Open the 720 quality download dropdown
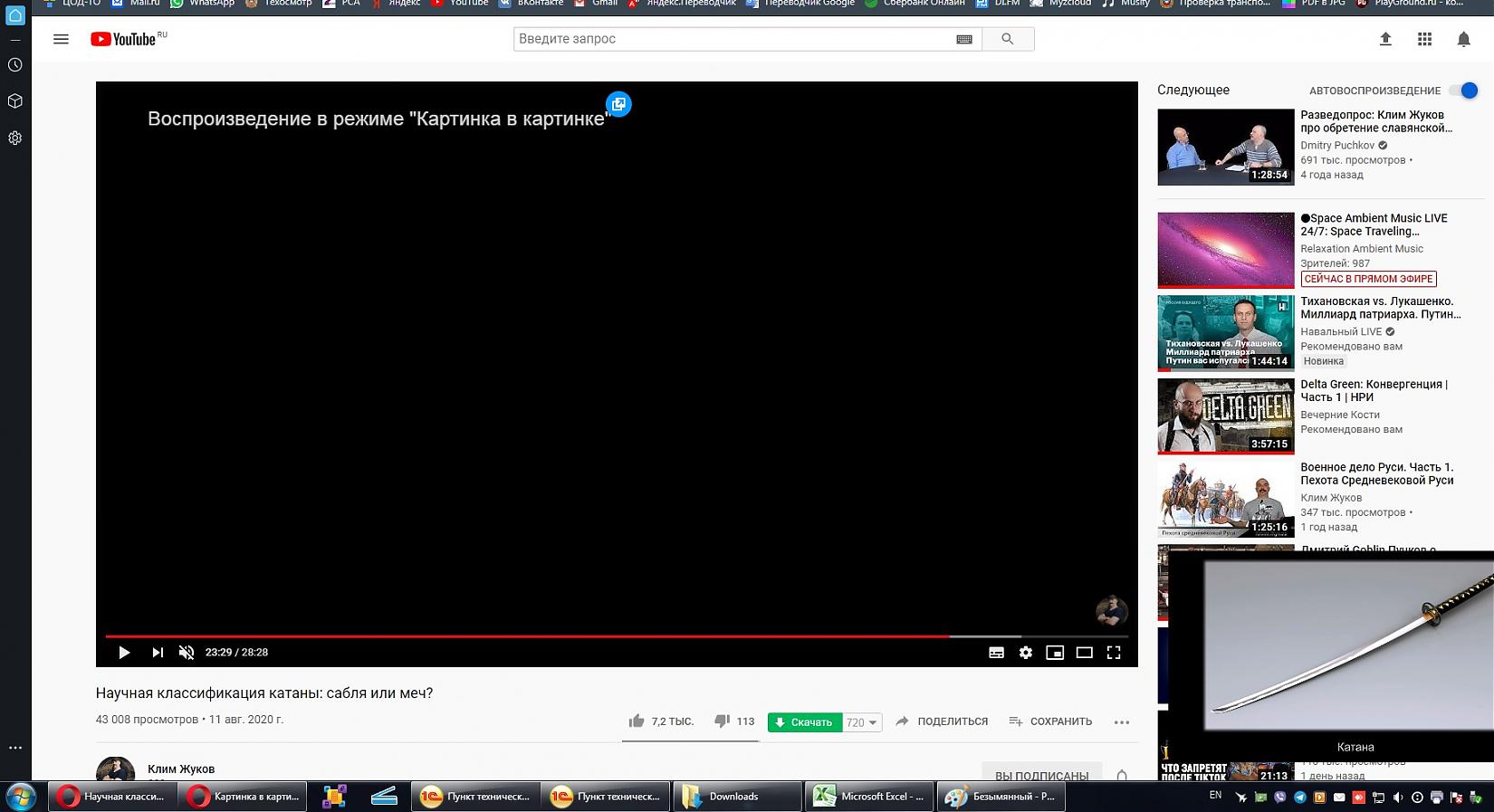The height and width of the screenshot is (812, 1494). 862,722
